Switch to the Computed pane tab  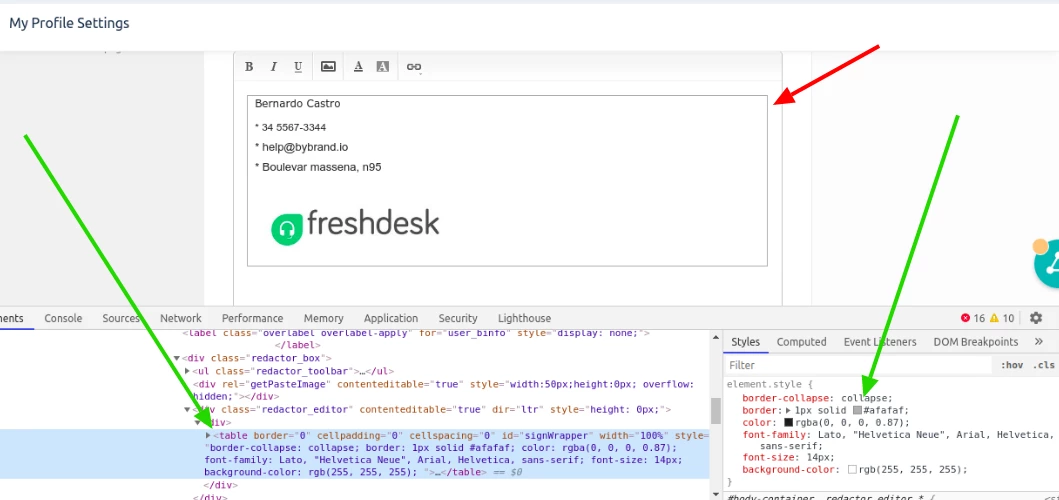802,342
